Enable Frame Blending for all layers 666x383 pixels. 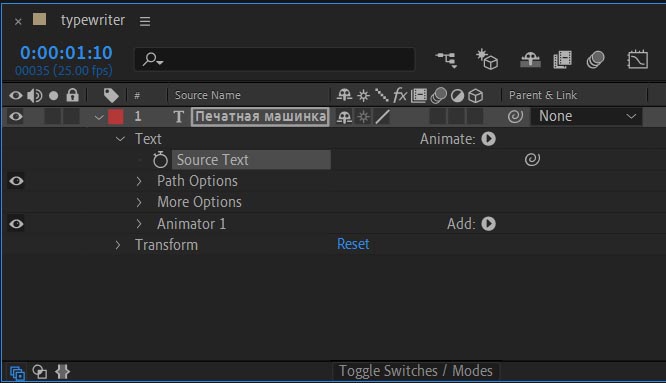coord(562,60)
